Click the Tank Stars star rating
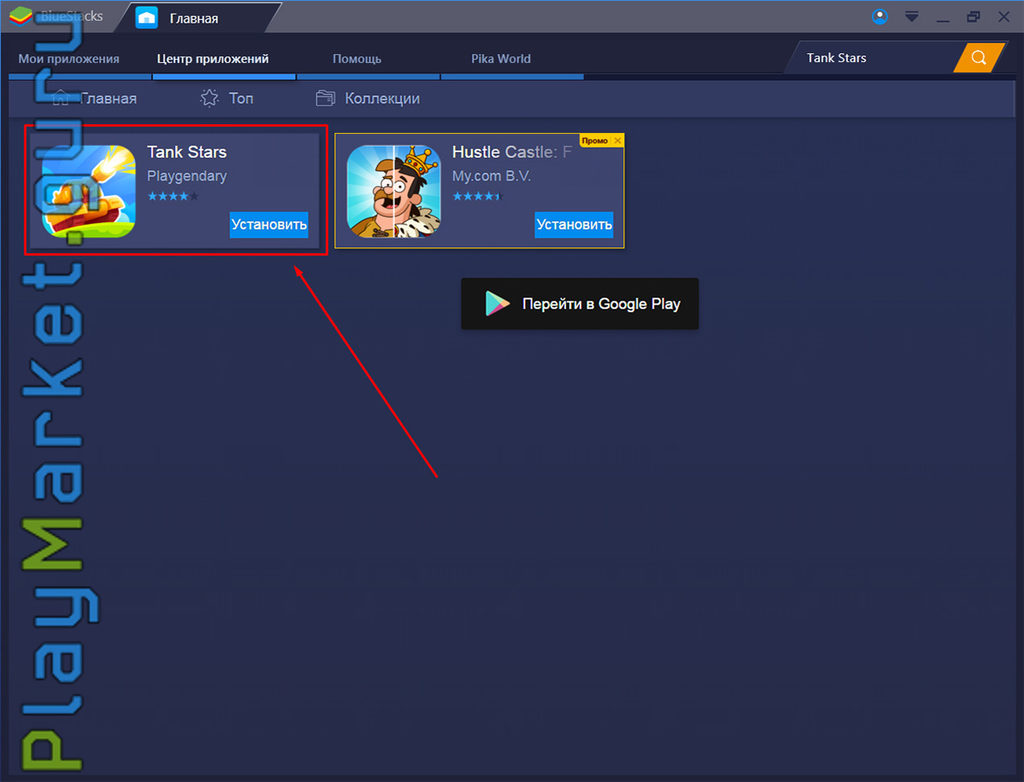 [x=172, y=196]
